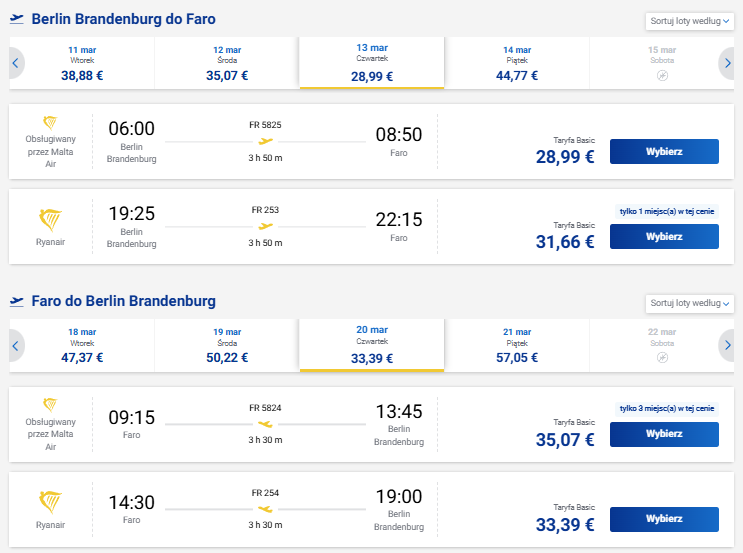
Task: Select the 11 mar tab priced 38,88 €
Action: (x=82, y=63)
